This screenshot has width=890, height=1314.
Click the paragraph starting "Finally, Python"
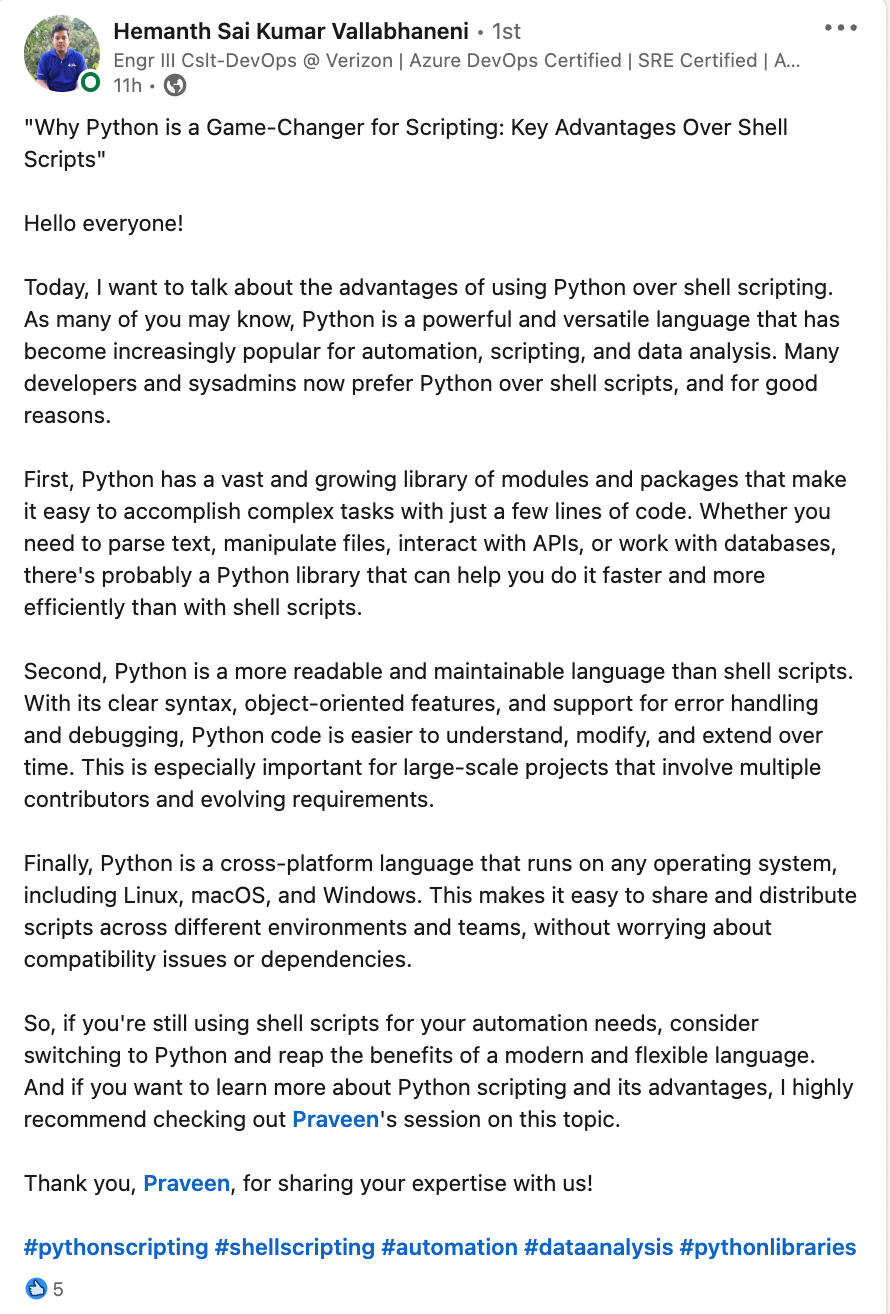[440, 910]
